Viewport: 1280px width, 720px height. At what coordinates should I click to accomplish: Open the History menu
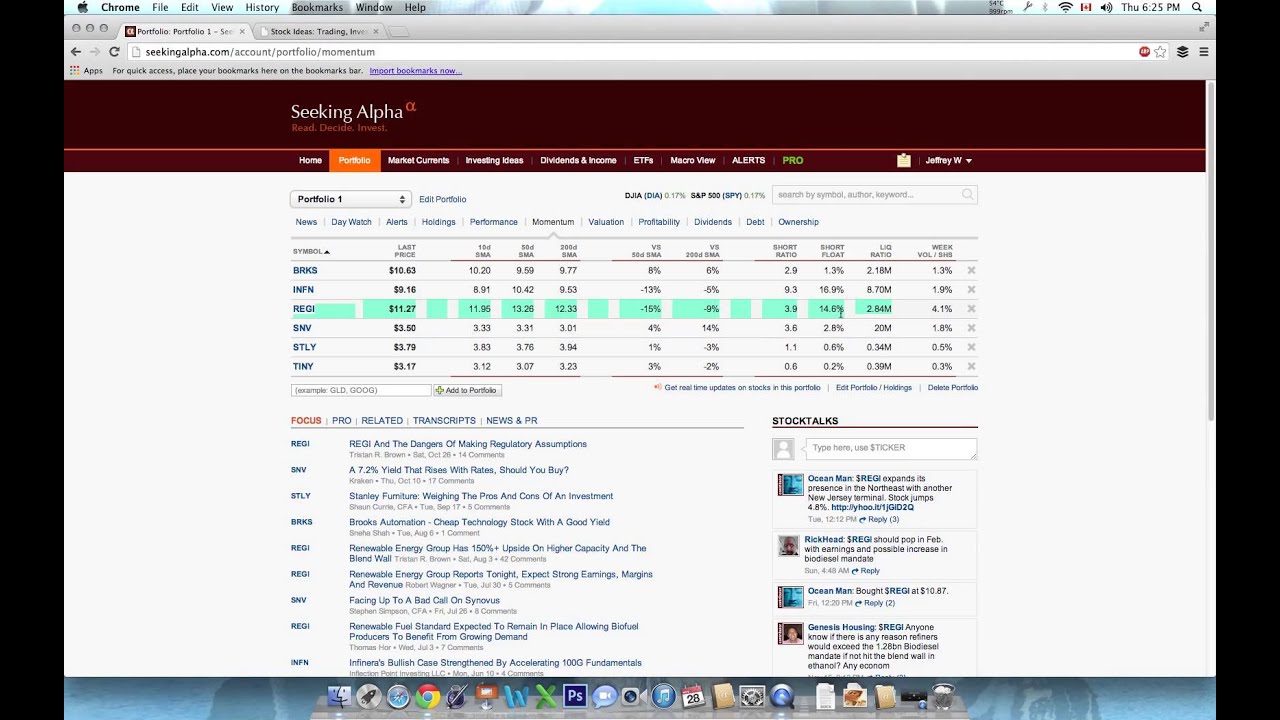(x=262, y=7)
